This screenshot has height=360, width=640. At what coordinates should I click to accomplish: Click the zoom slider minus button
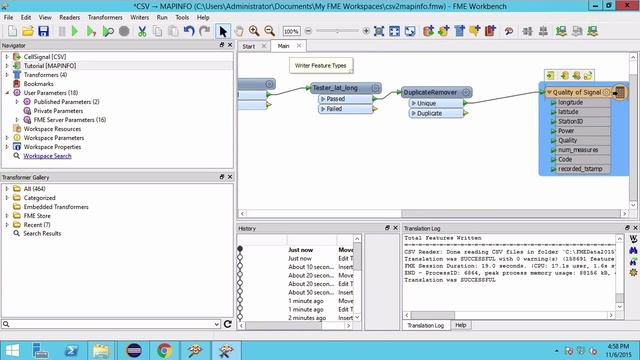tap(308, 31)
